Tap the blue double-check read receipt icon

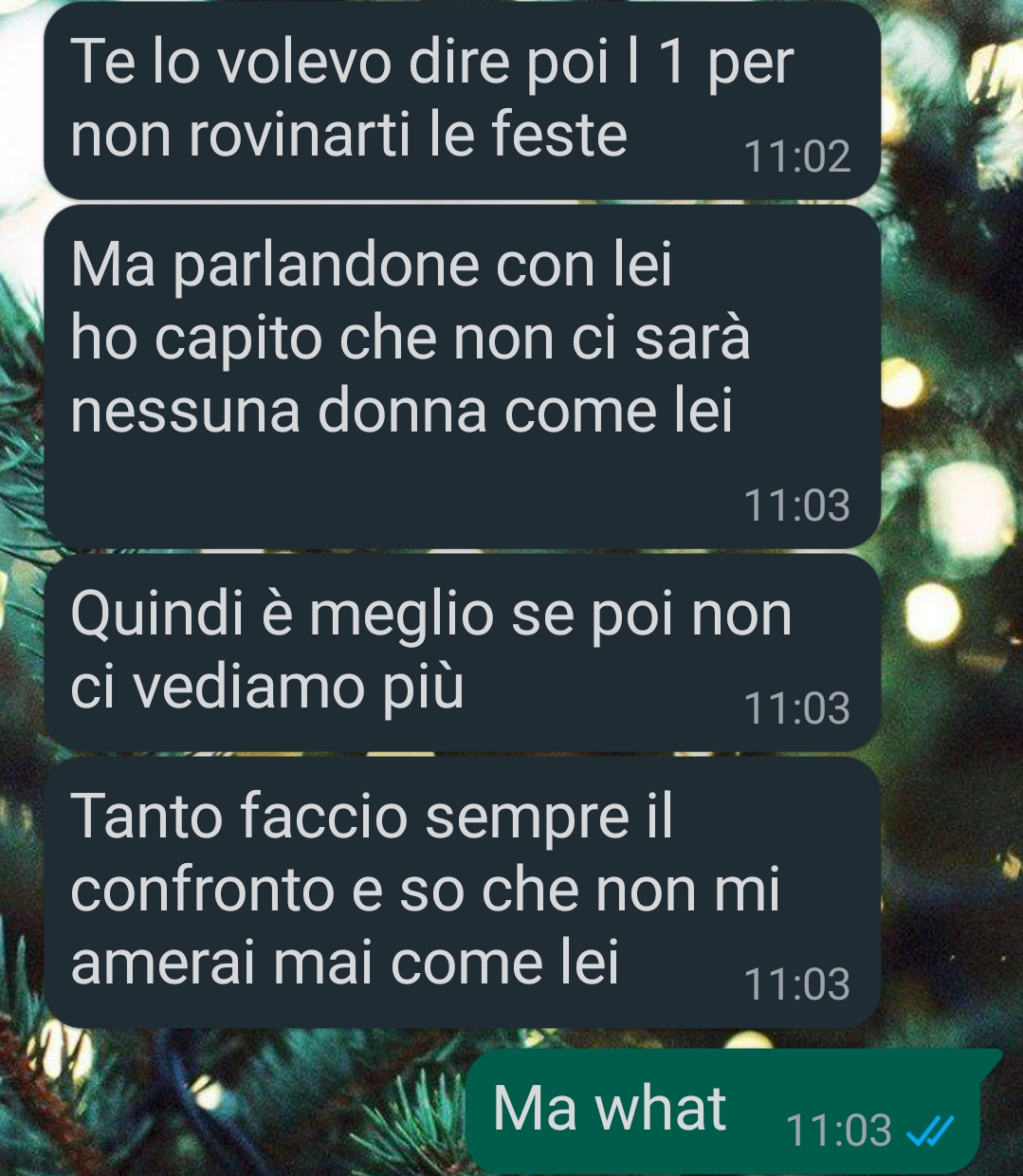929,1130
